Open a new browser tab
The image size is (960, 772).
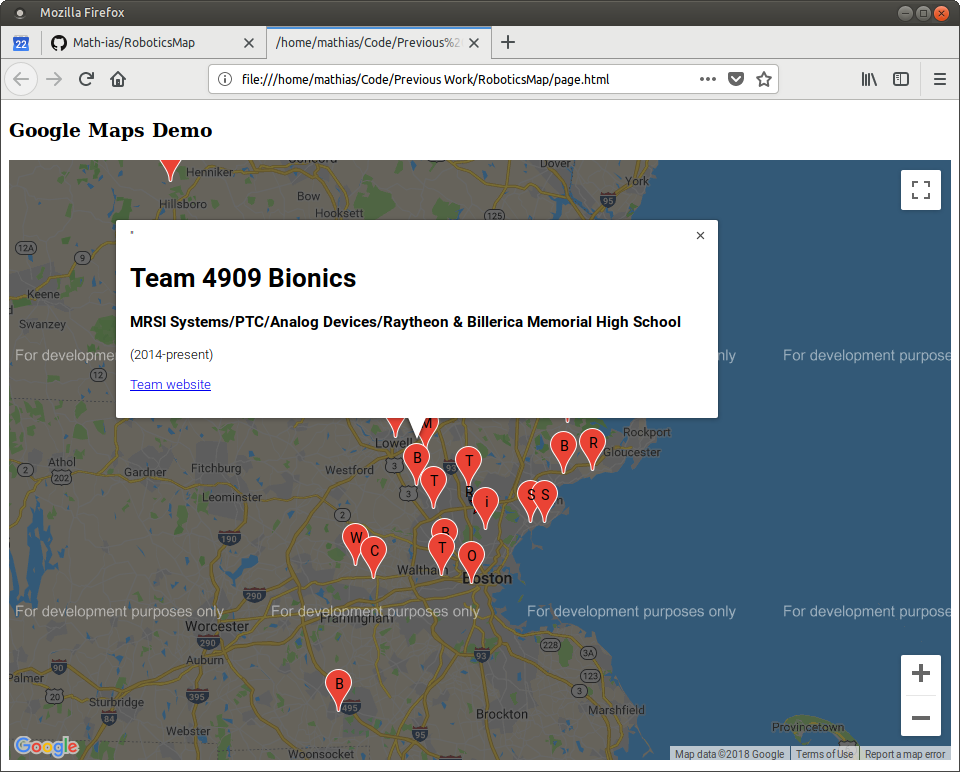pyautogui.click(x=508, y=42)
